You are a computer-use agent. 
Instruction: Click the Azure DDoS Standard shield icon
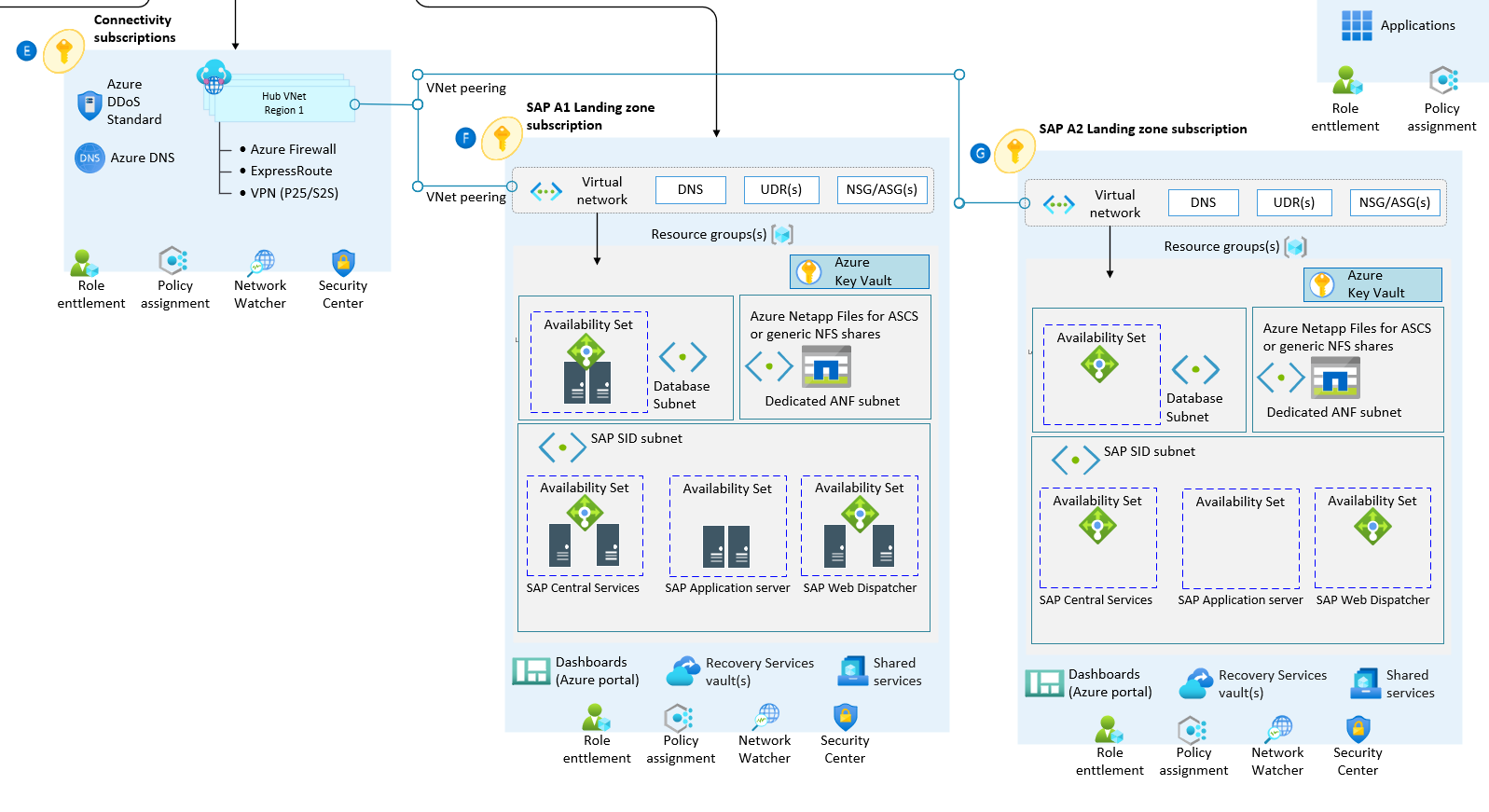point(89,105)
